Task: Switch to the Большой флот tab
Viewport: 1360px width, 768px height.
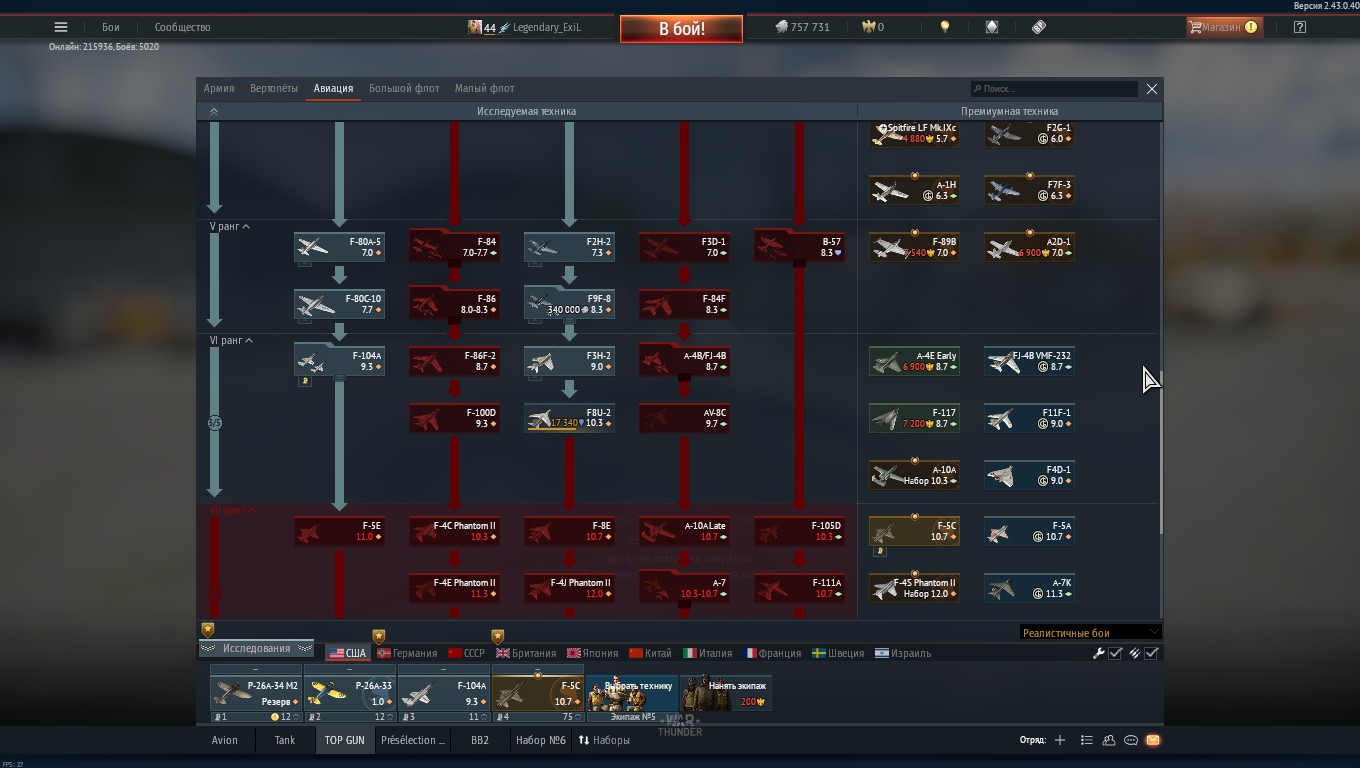Action: tap(404, 88)
